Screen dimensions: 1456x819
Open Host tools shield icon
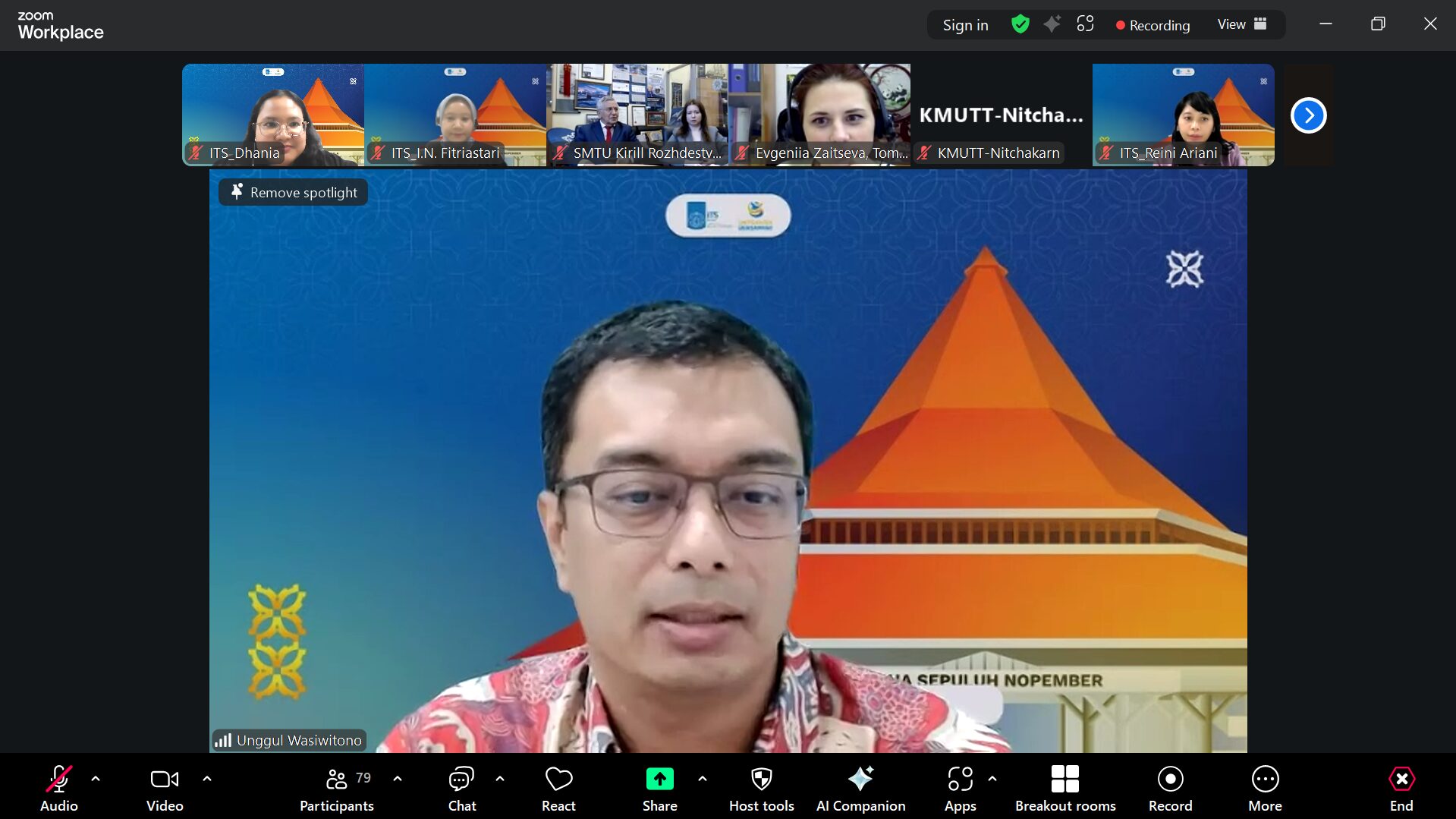coord(761,780)
